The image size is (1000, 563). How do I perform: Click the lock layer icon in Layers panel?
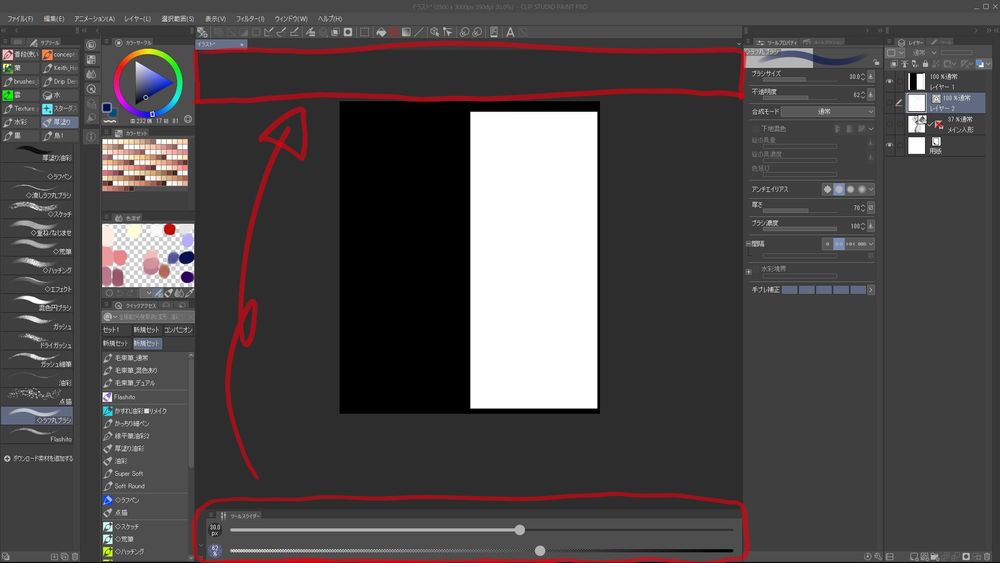coord(925,64)
